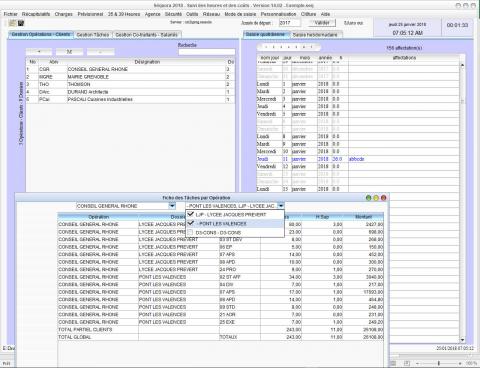Click the affectations column header
Viewport: 480px width, 368px height.
point(404,58)
